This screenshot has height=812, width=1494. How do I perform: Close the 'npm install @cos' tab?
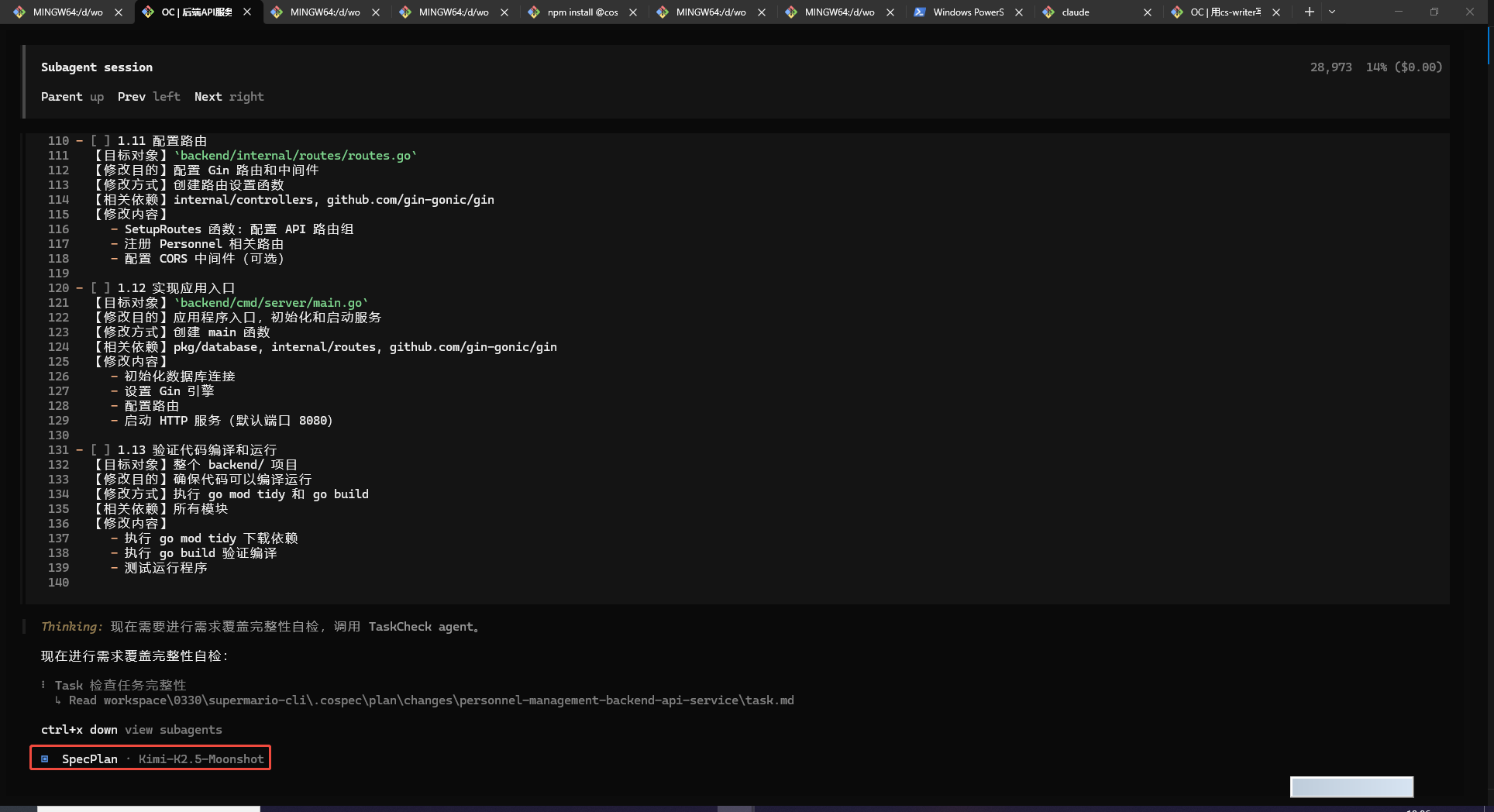pos(633,12)
